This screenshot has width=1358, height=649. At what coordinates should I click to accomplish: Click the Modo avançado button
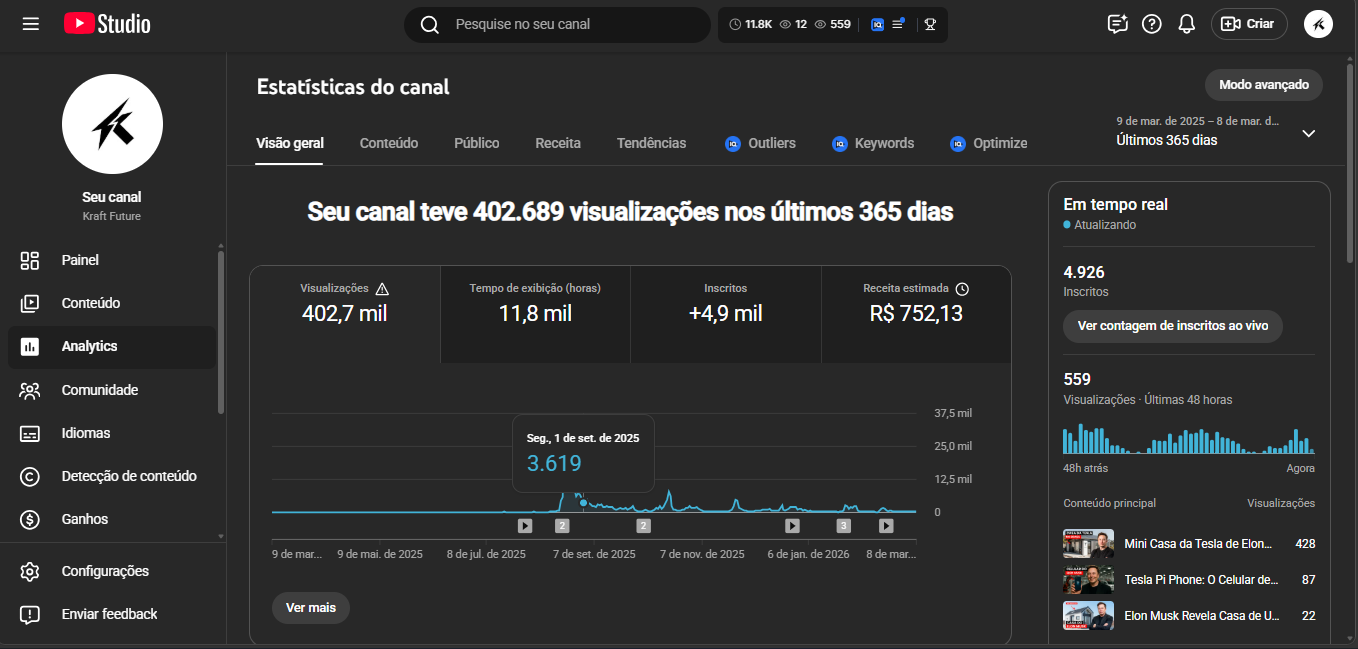1264,85
